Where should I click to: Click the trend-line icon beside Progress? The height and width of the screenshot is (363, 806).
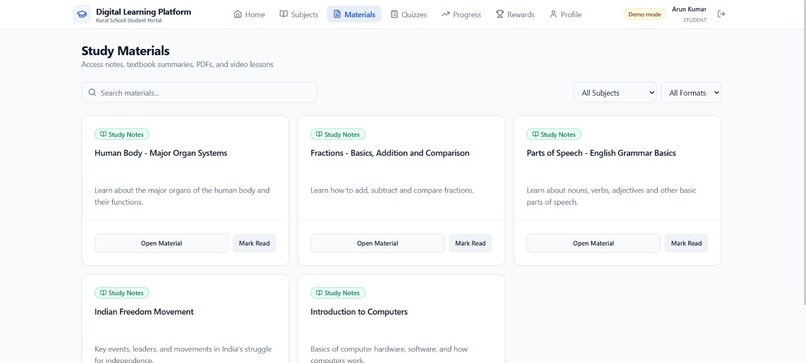[446, 14]
